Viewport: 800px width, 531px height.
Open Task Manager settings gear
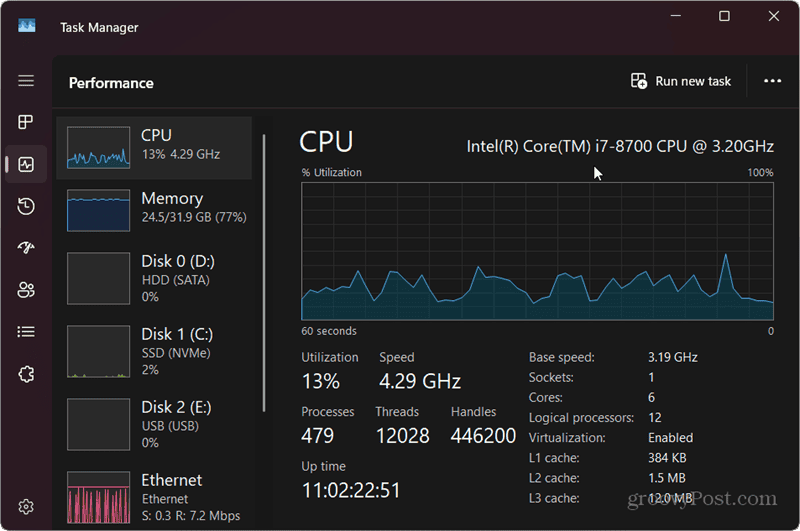[x=26, y=507]
